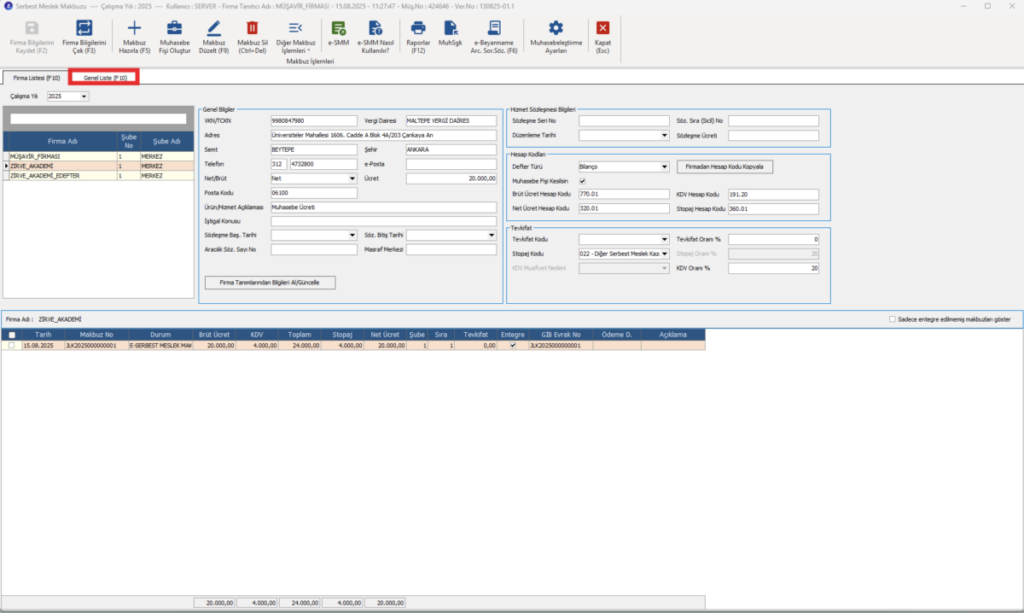
Task: Open the Çalışma Yılı 2025 dropdown
Action: (x=84, y=97)
